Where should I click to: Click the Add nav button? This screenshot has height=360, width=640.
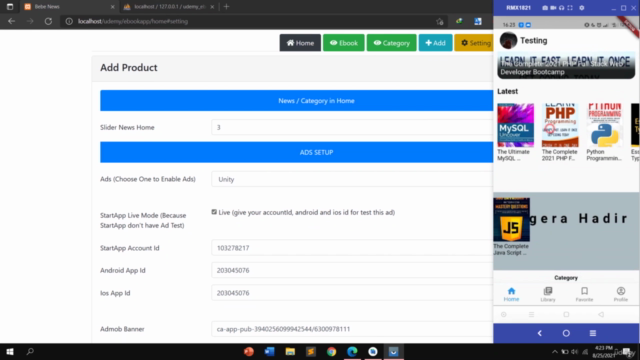[x=436, y=43]
